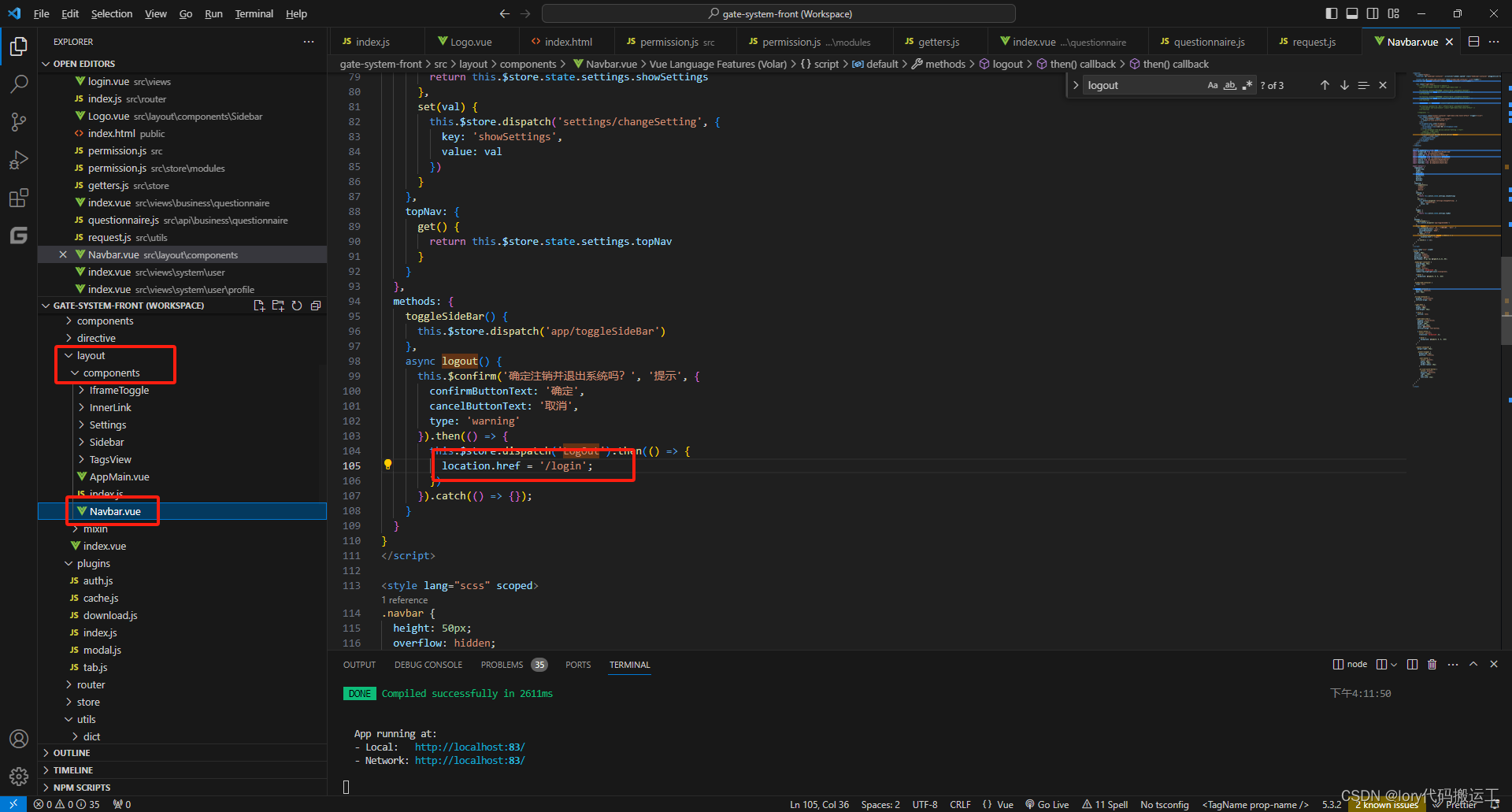
Task: Collapse all folders in Explorer
Action: coord(316,306)
